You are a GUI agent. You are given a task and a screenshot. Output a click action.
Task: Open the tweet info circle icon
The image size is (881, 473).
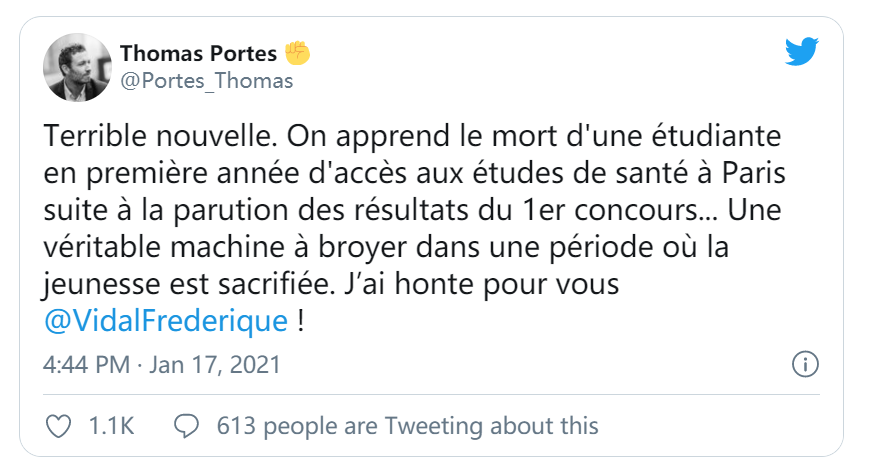click(805, 364)
